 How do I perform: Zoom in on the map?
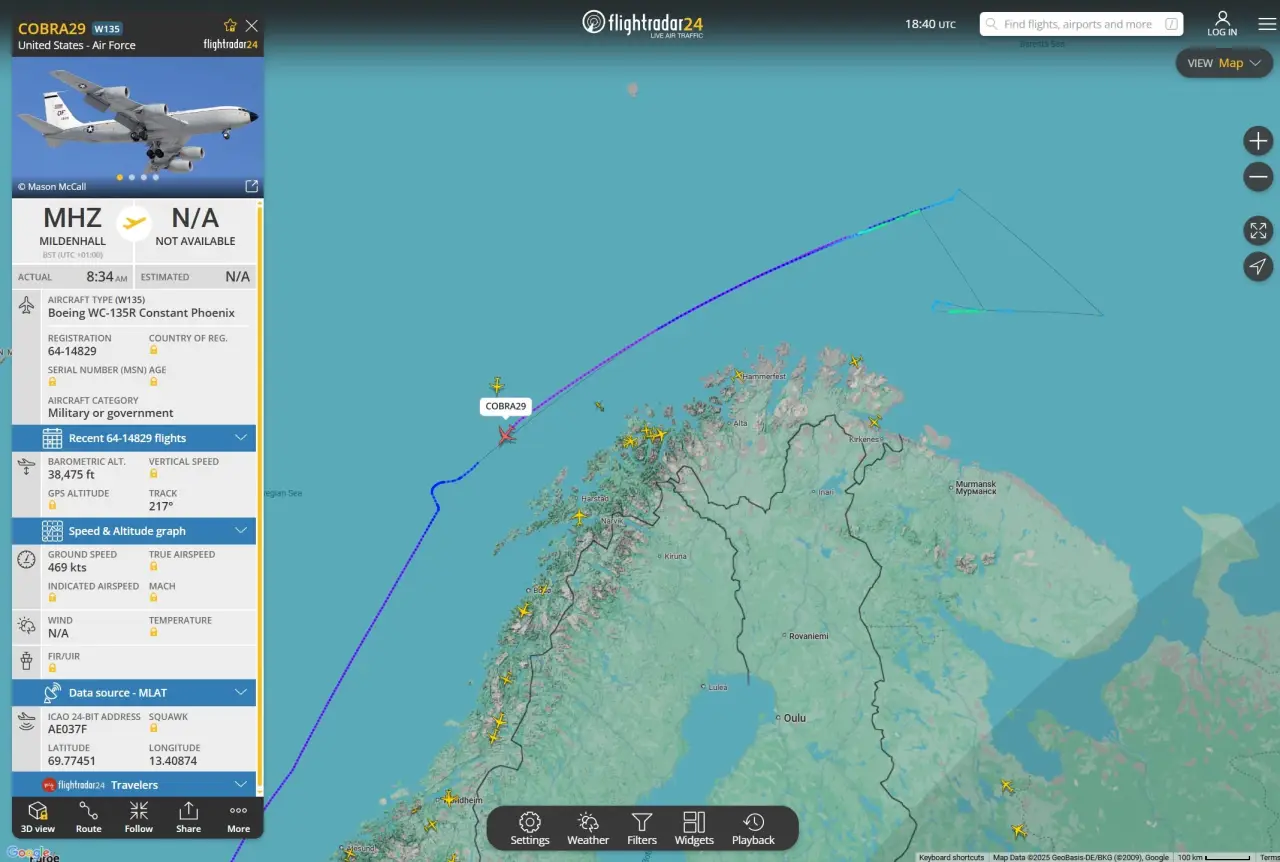click(x=1258, y=141)
